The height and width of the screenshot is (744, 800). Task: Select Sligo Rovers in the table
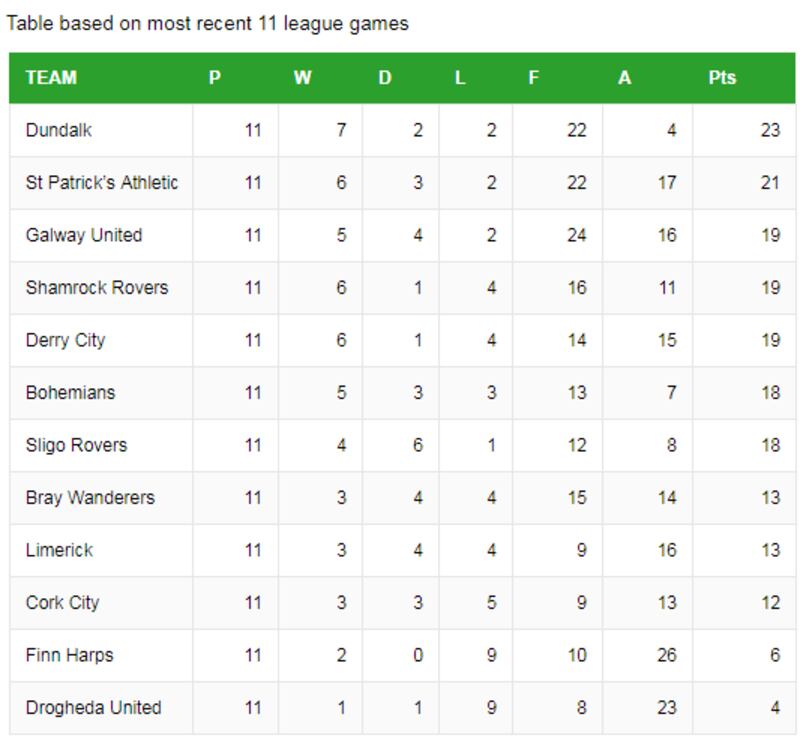tap(76, 445)
